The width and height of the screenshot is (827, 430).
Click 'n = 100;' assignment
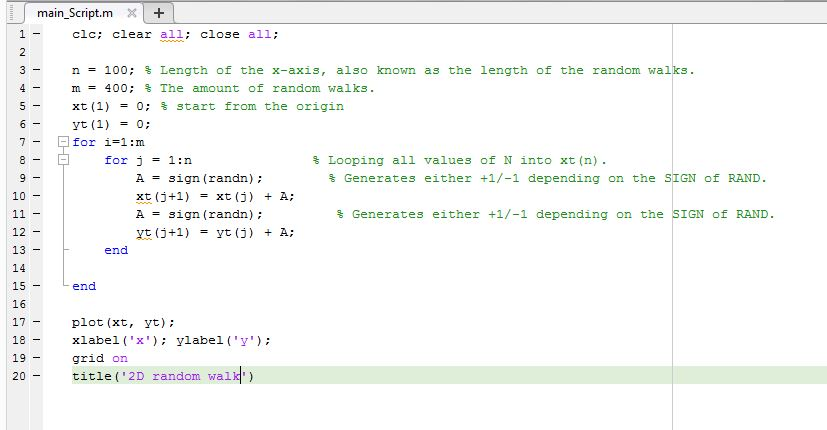(x=103, y=70)
